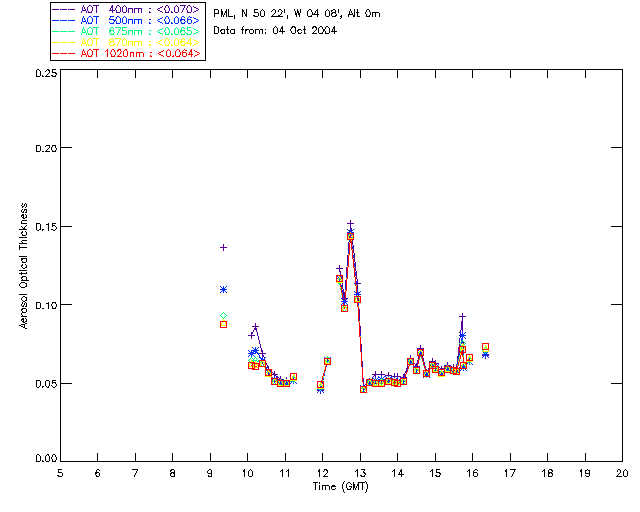Click the AOT 675nm legend entry
640x512 pixels.
(x=127, y=31)
